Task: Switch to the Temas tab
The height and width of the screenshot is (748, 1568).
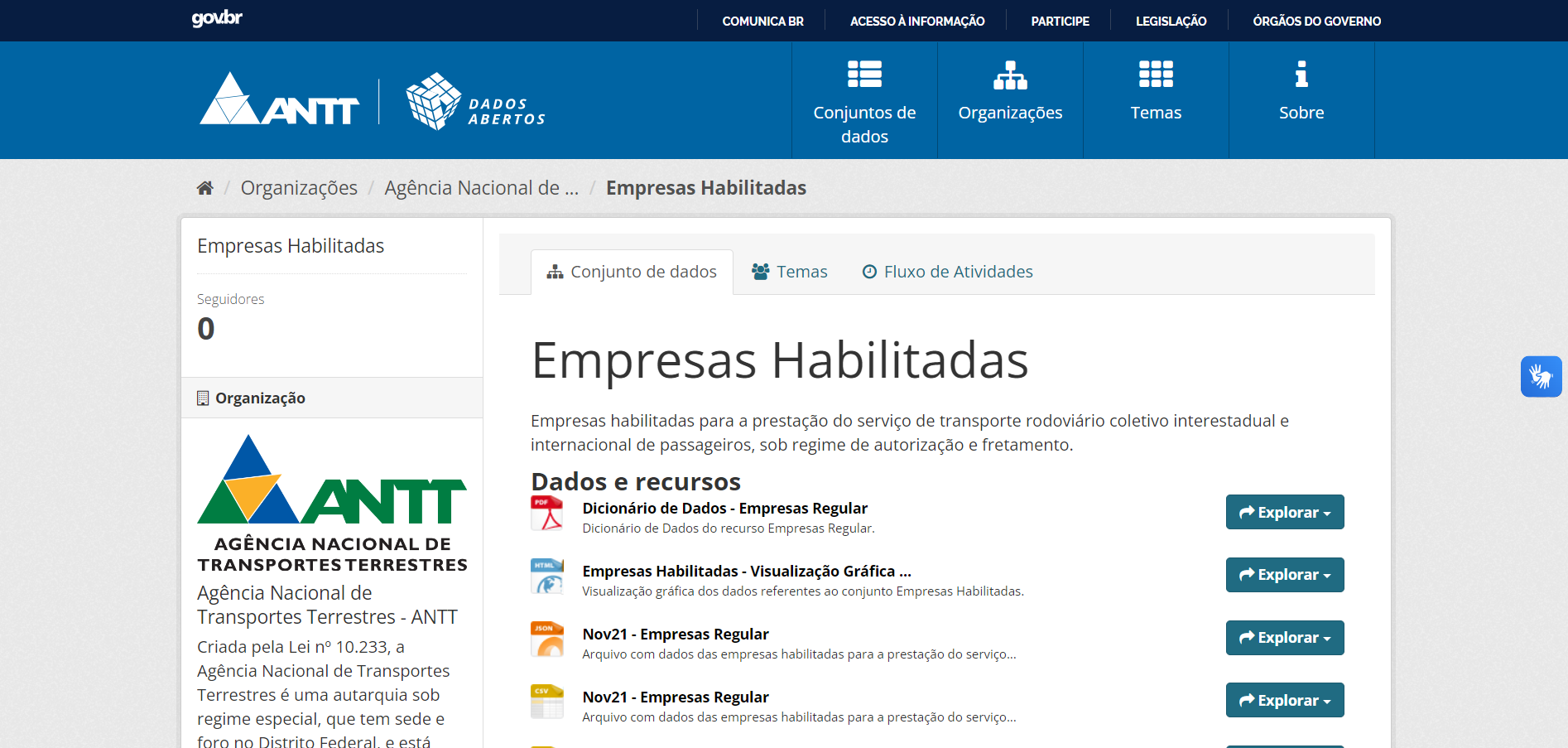Action: [x=790, y=272]
